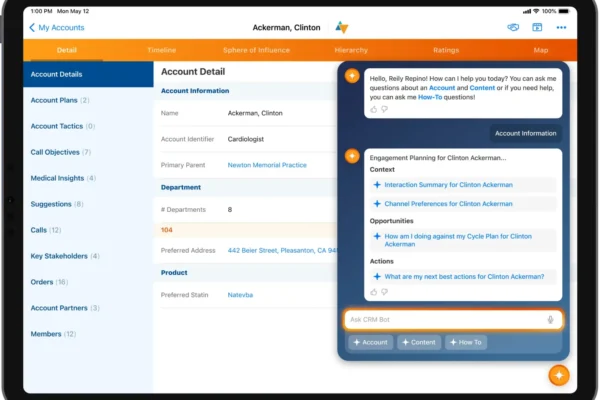Open the media presentation icon in header
Viewport: 600px width, 400px height.
tap(537, 27)
